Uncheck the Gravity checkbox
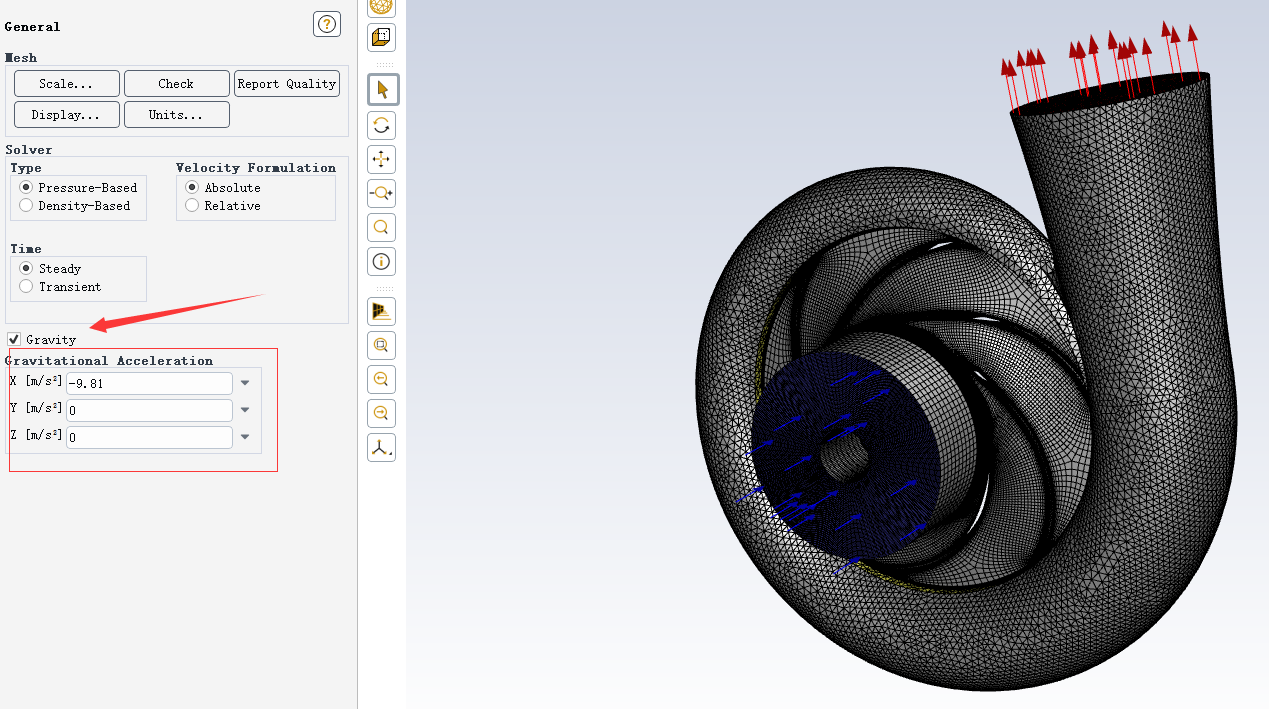This screenshot has width=1269, height=709. 14,340
